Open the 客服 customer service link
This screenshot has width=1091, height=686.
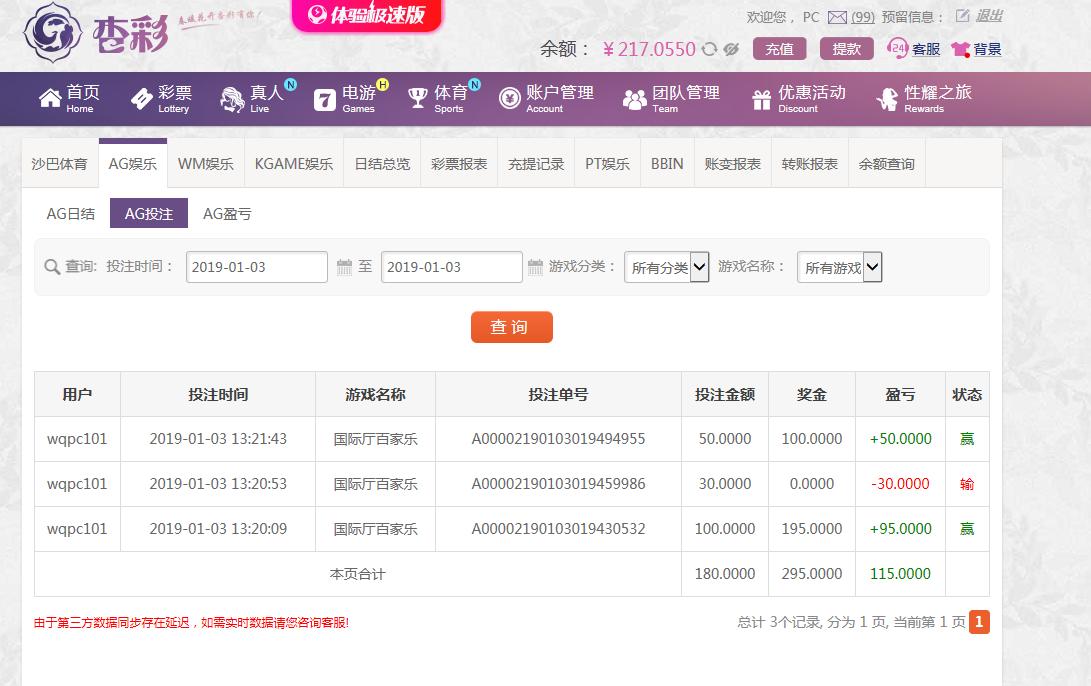926,49
